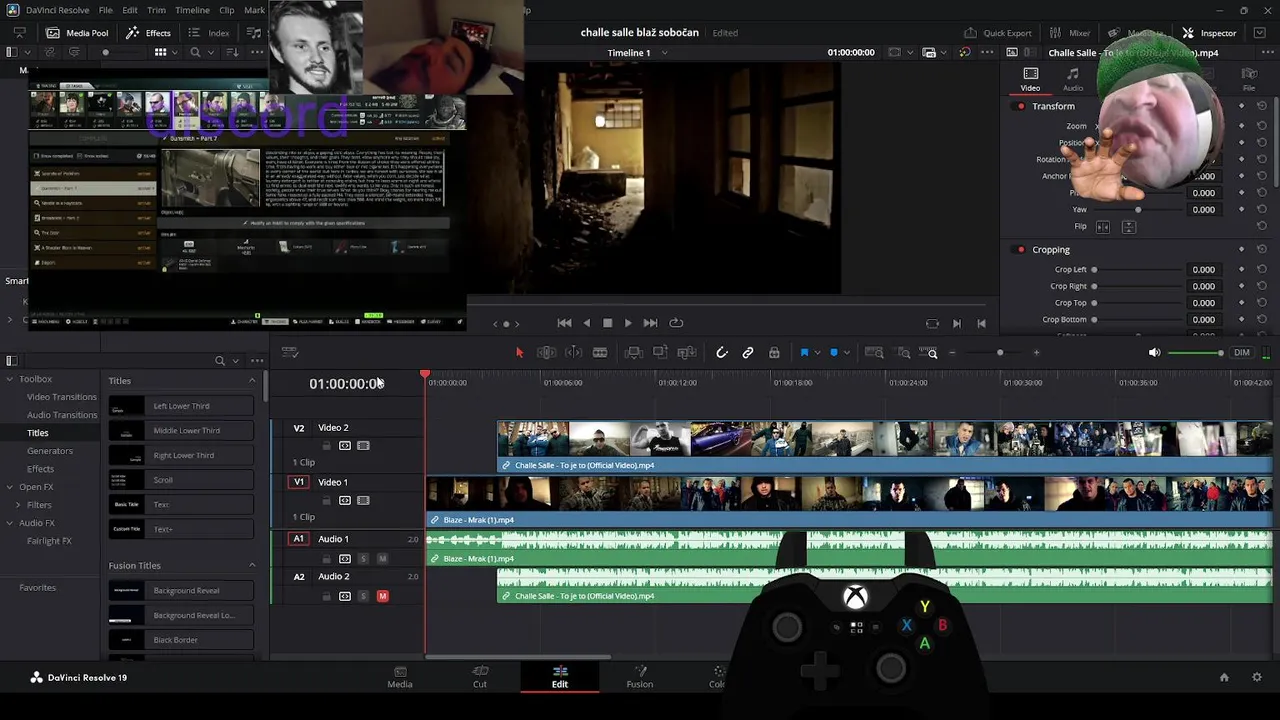This screenshot has width=1280, height=720.
Task: Click Quick Export button
Action: pyautogui.click(x=997, y=33)
